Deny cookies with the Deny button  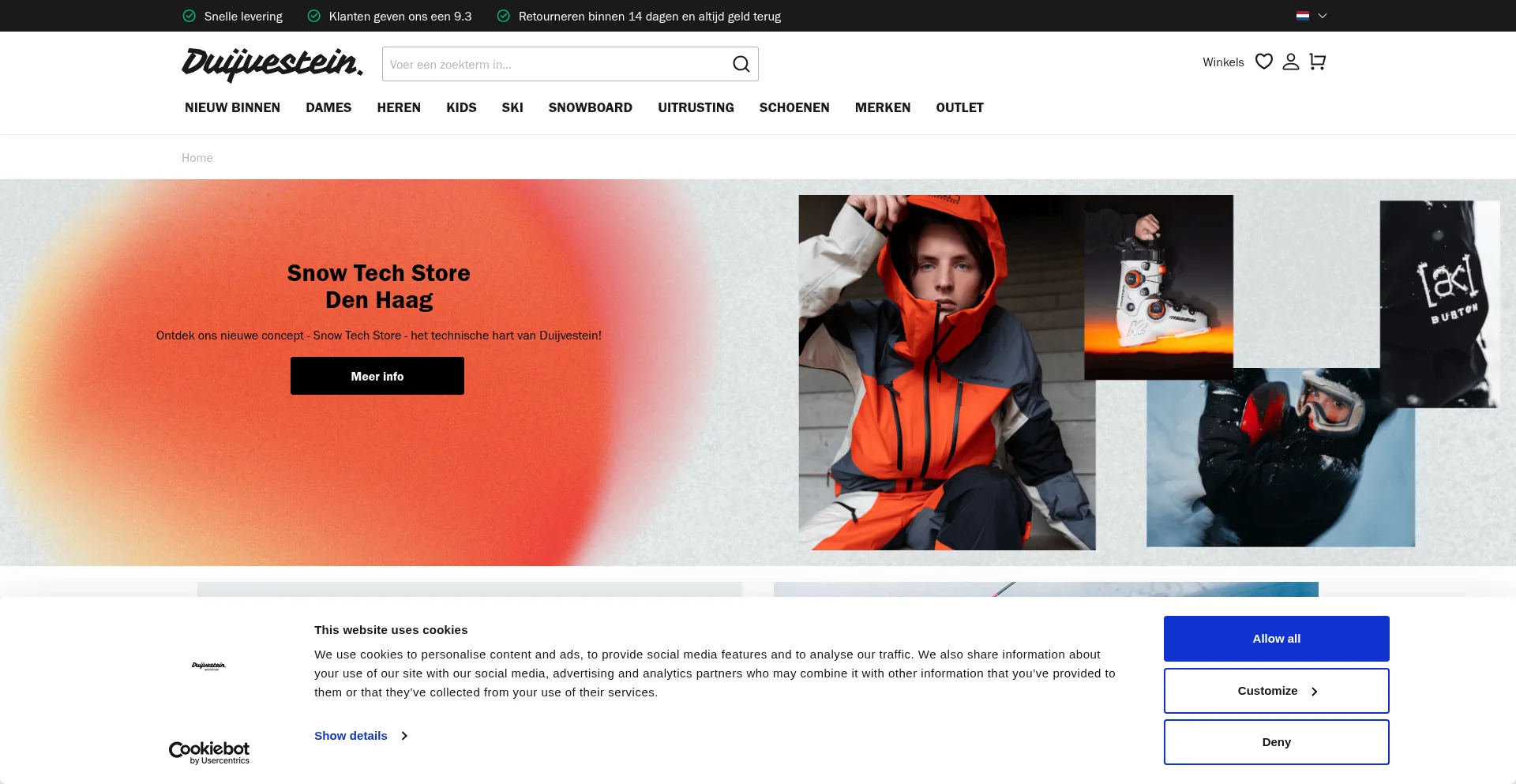pos(1276,742)
